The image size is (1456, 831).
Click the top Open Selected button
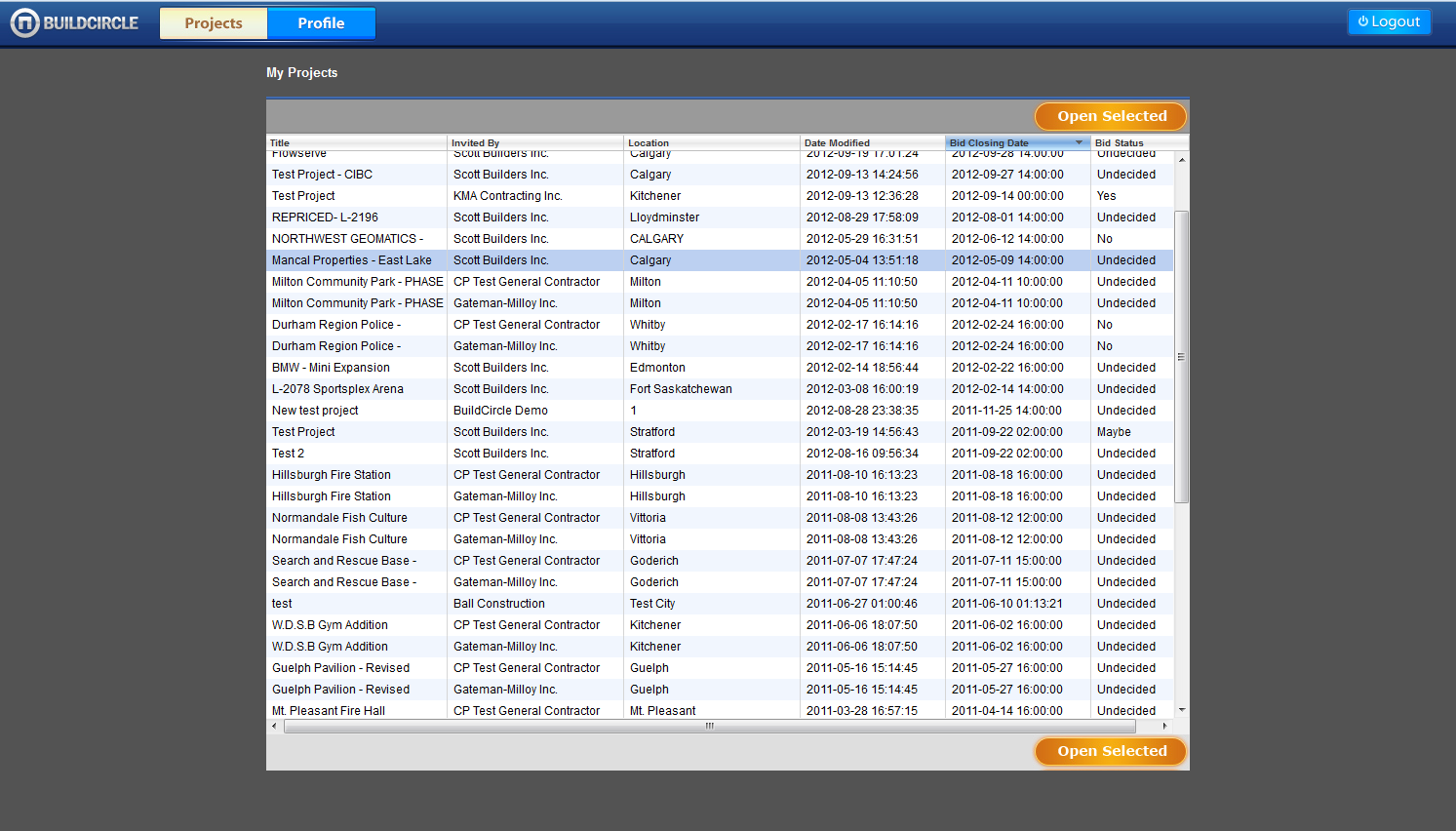[x=1111, y=116]
